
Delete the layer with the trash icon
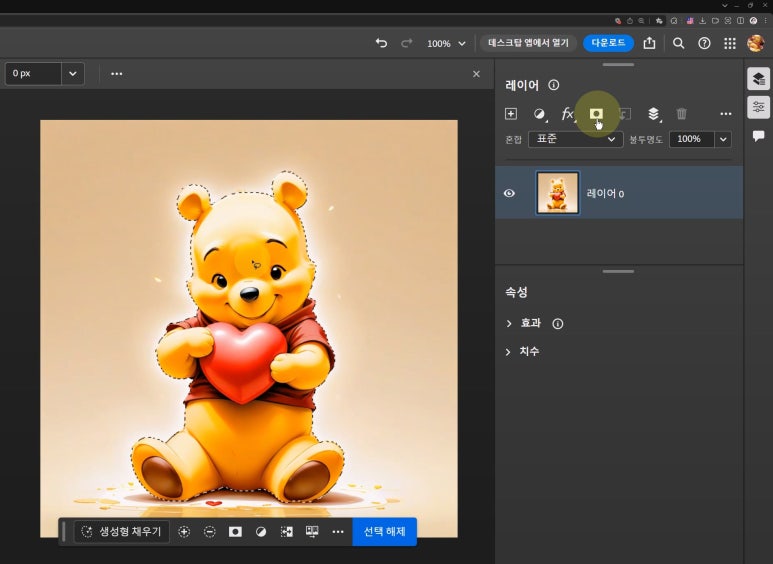click(x=681, y=114)
